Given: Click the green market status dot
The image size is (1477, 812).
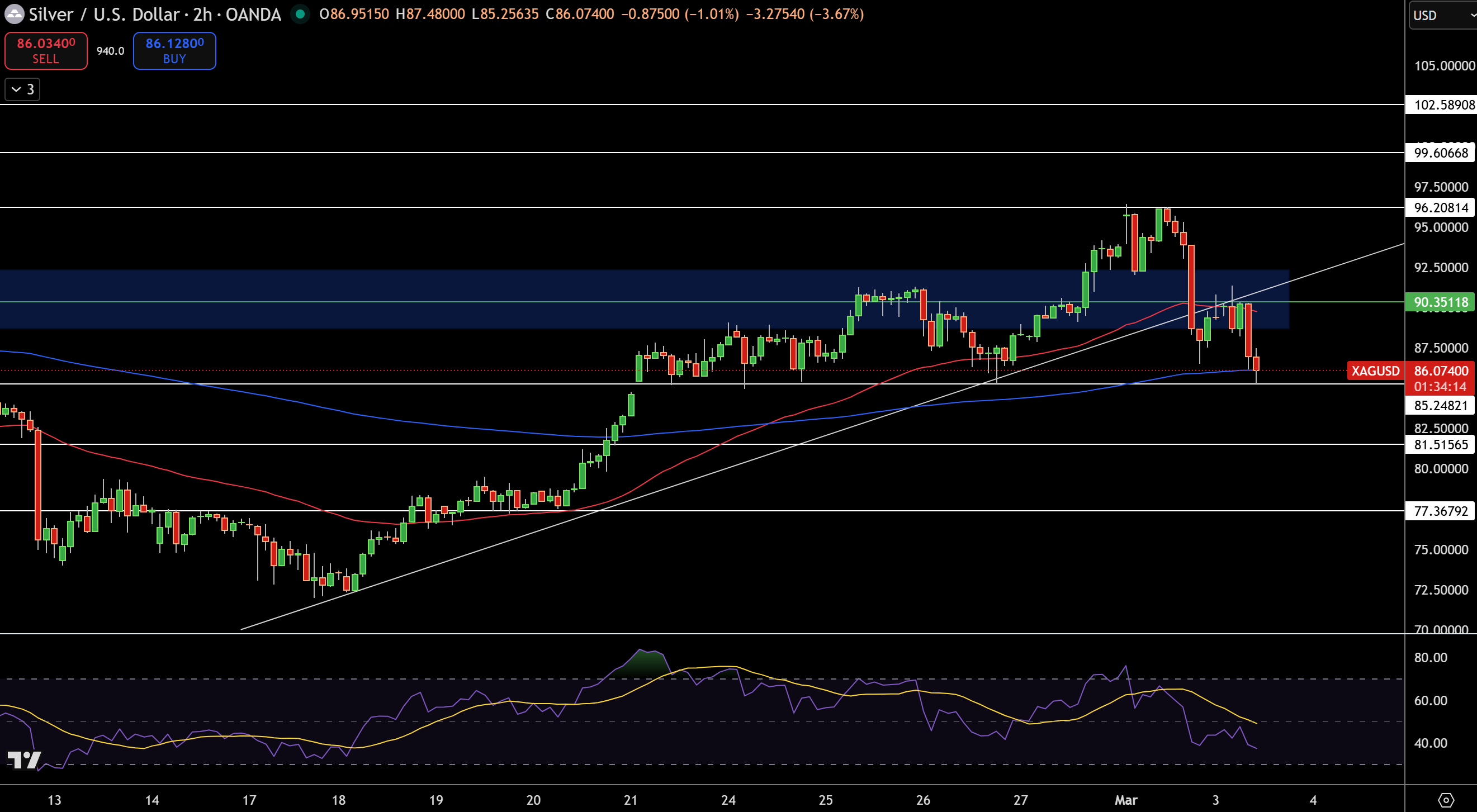Looking at the screenshot, I should [x=300, y=14].
